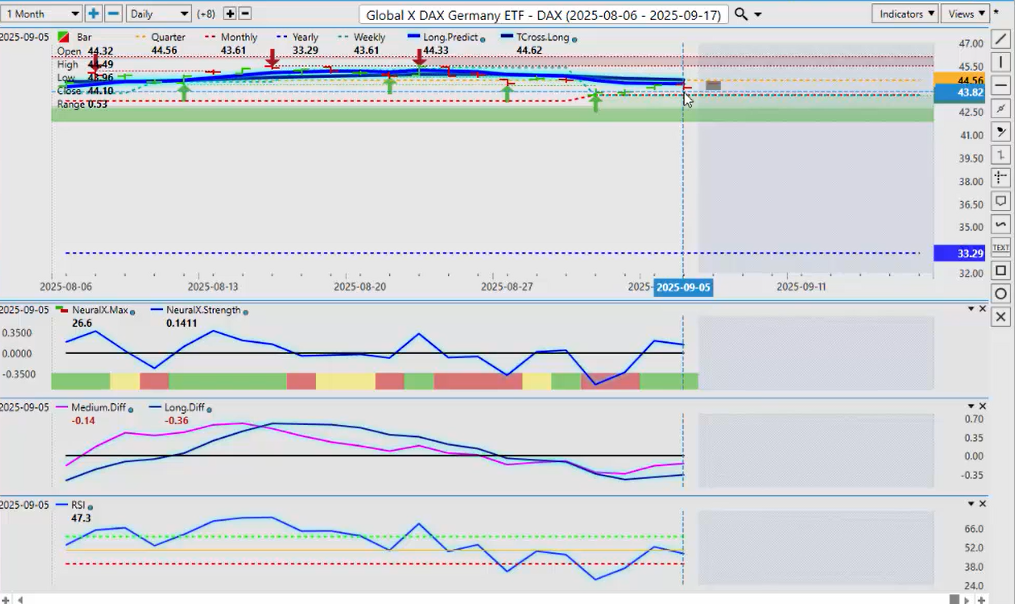Image resolution: width=1015 pixels, height=604 pixels.
Task: Choose the TEXT annotation tool
Action: coord(1001,247)
